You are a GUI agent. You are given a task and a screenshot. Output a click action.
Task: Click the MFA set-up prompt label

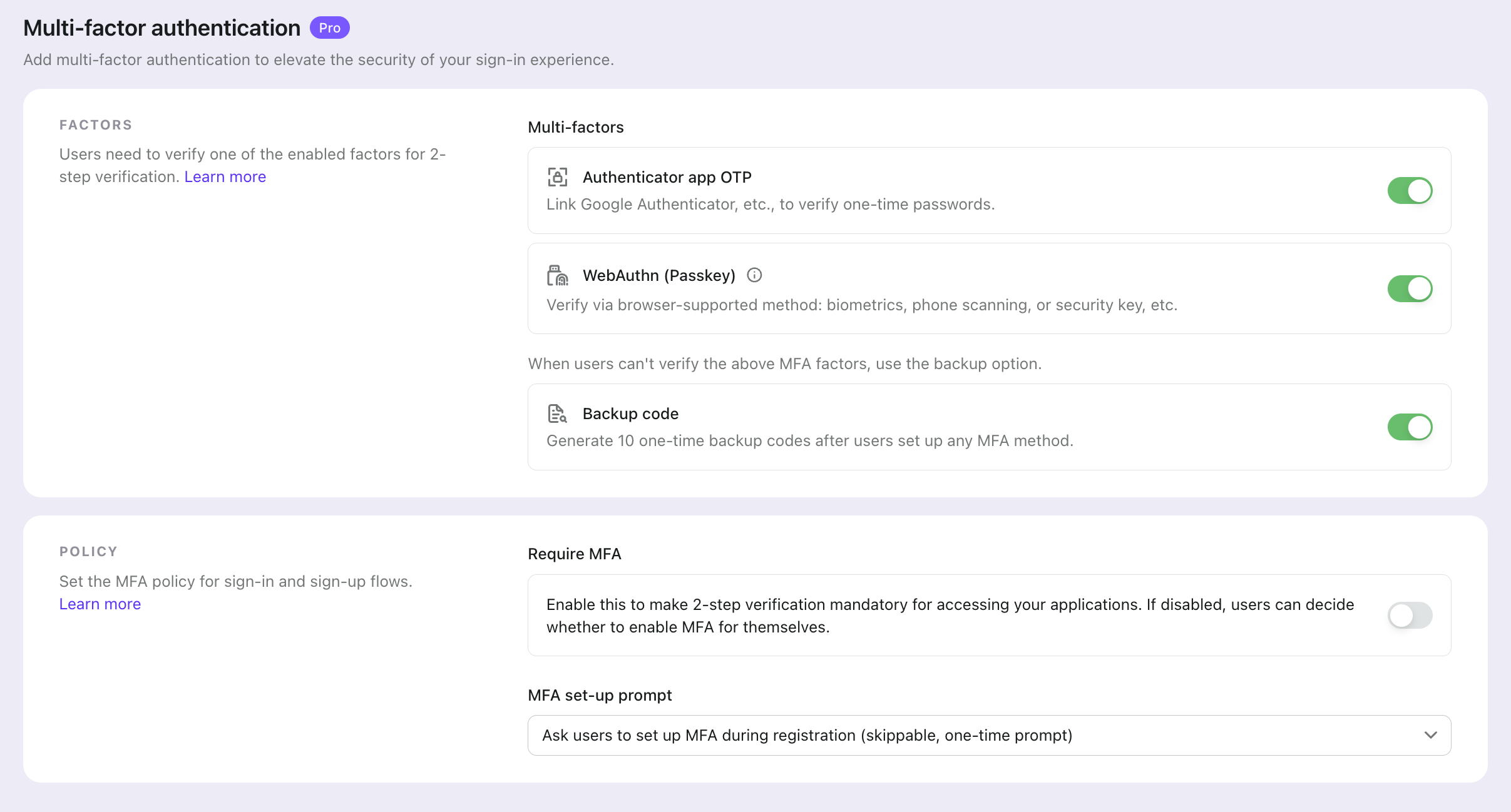[x=600, y=696]
